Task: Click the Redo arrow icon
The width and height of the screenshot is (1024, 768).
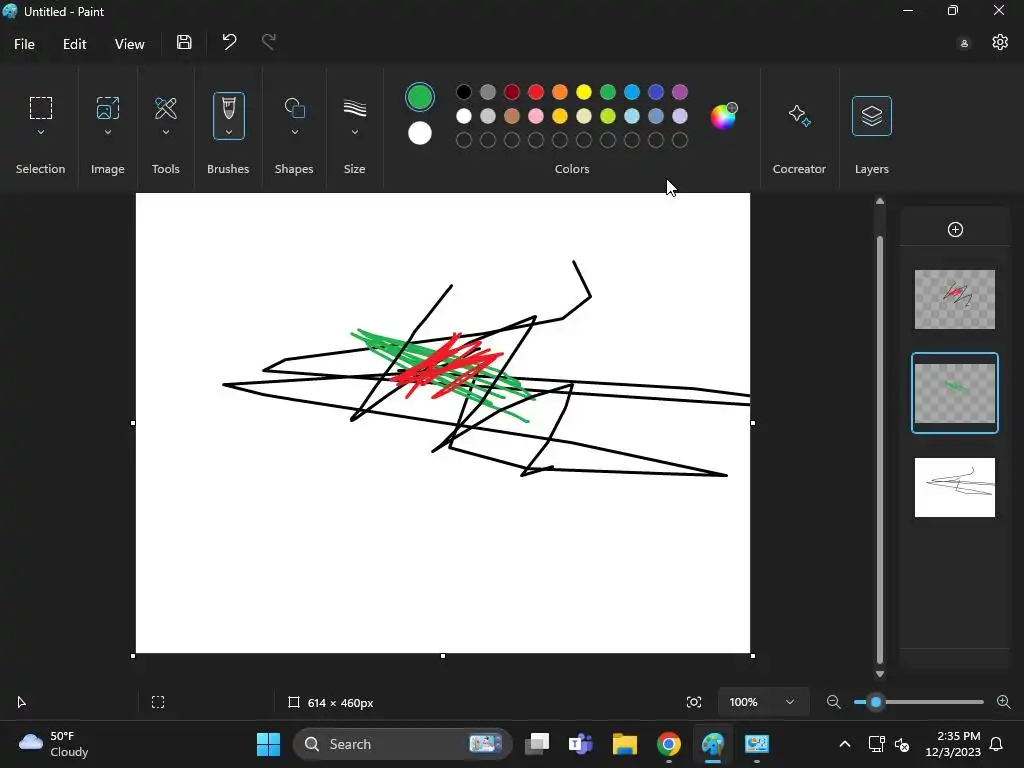Action: [268, 42]
